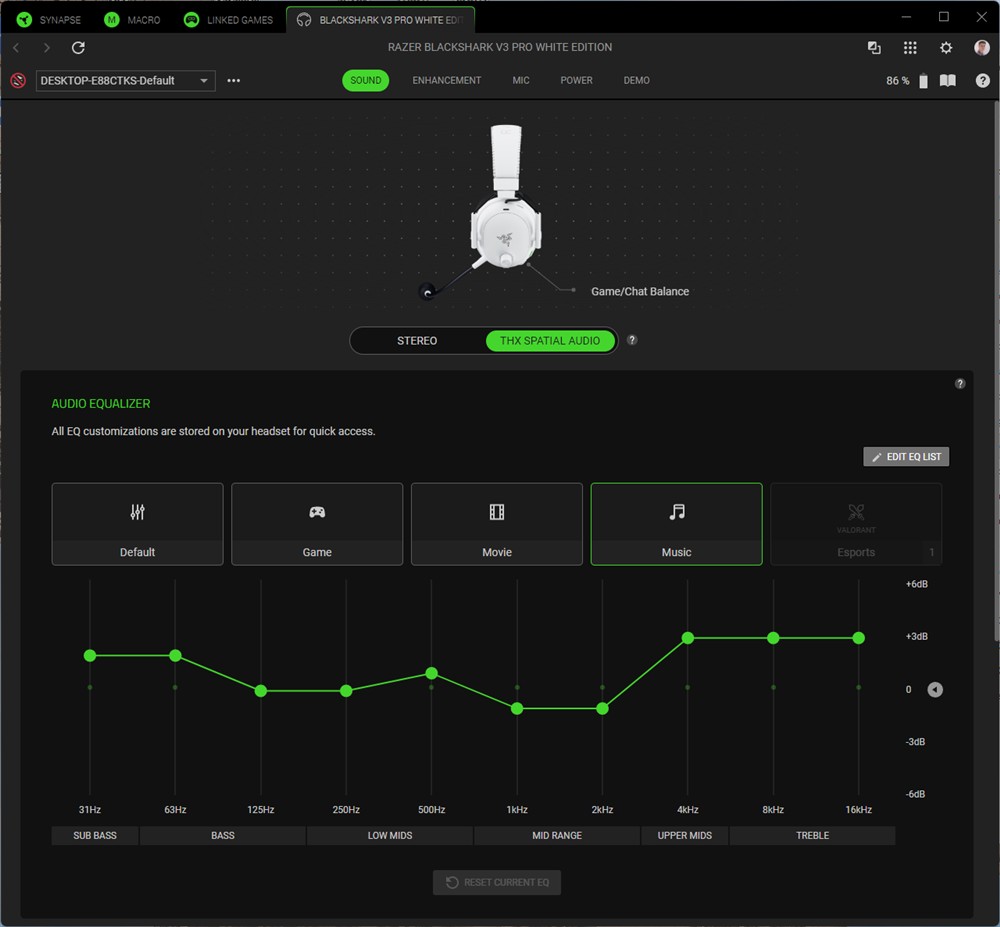
Task: Click the refresh icon in the top bar
Action: 78,48
